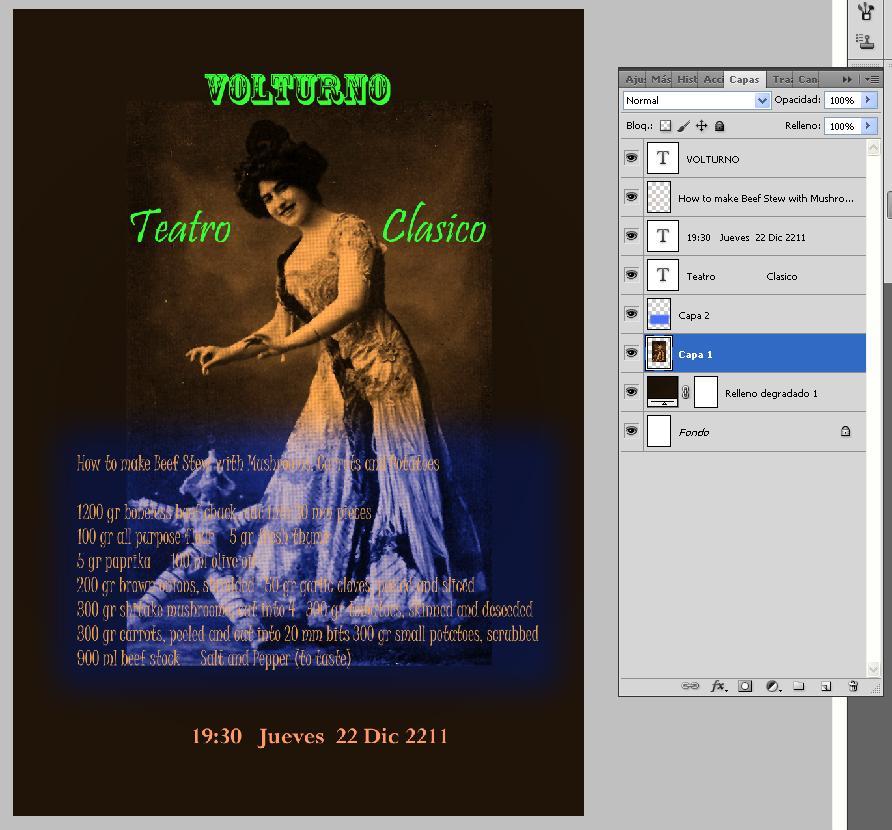This screenshot has height=830, width=892.
Task: Open the Brush presets panel icon
Action: coord(866,12)
